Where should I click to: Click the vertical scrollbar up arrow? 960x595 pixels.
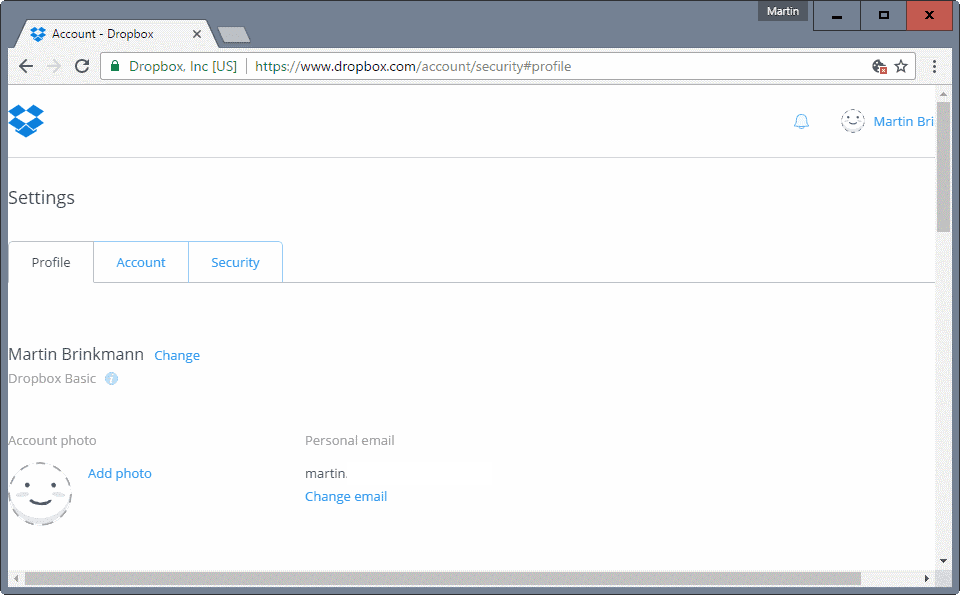click(943, 94)
